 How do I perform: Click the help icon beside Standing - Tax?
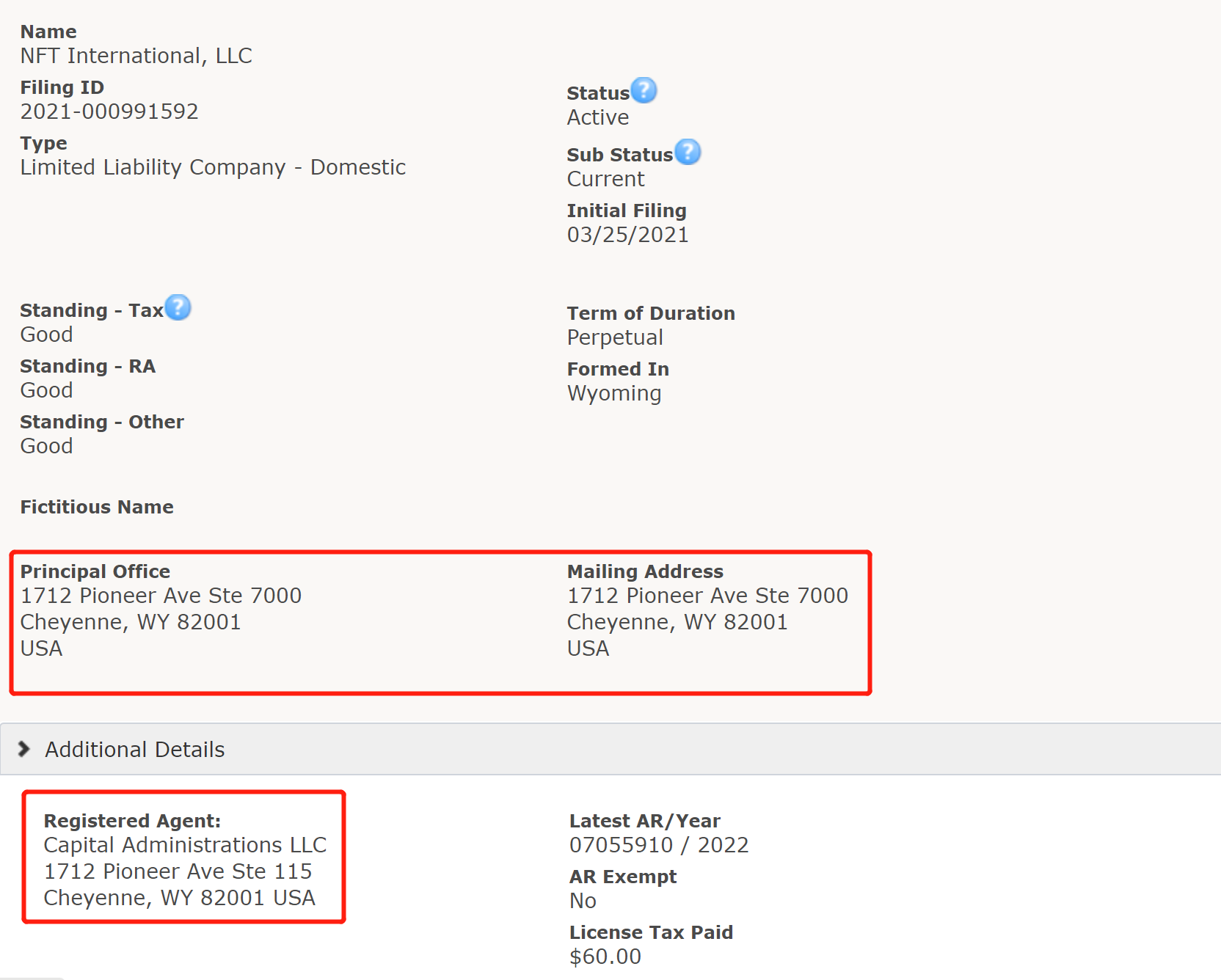tap(178, 307)
